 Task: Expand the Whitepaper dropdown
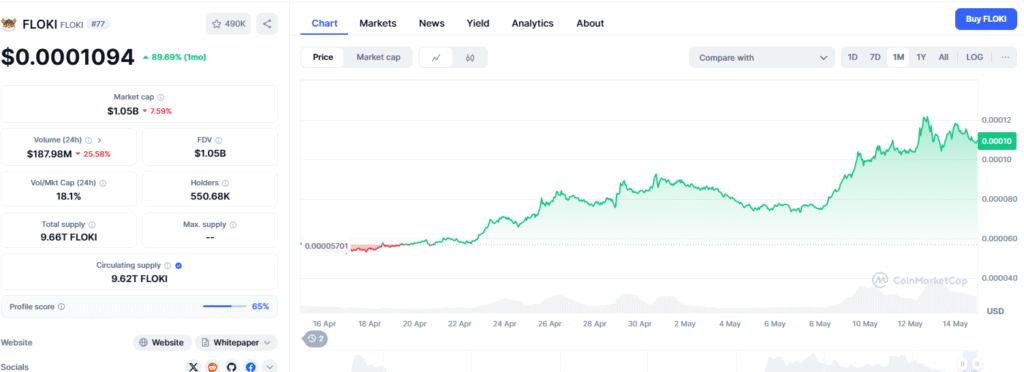coord(236,343)
